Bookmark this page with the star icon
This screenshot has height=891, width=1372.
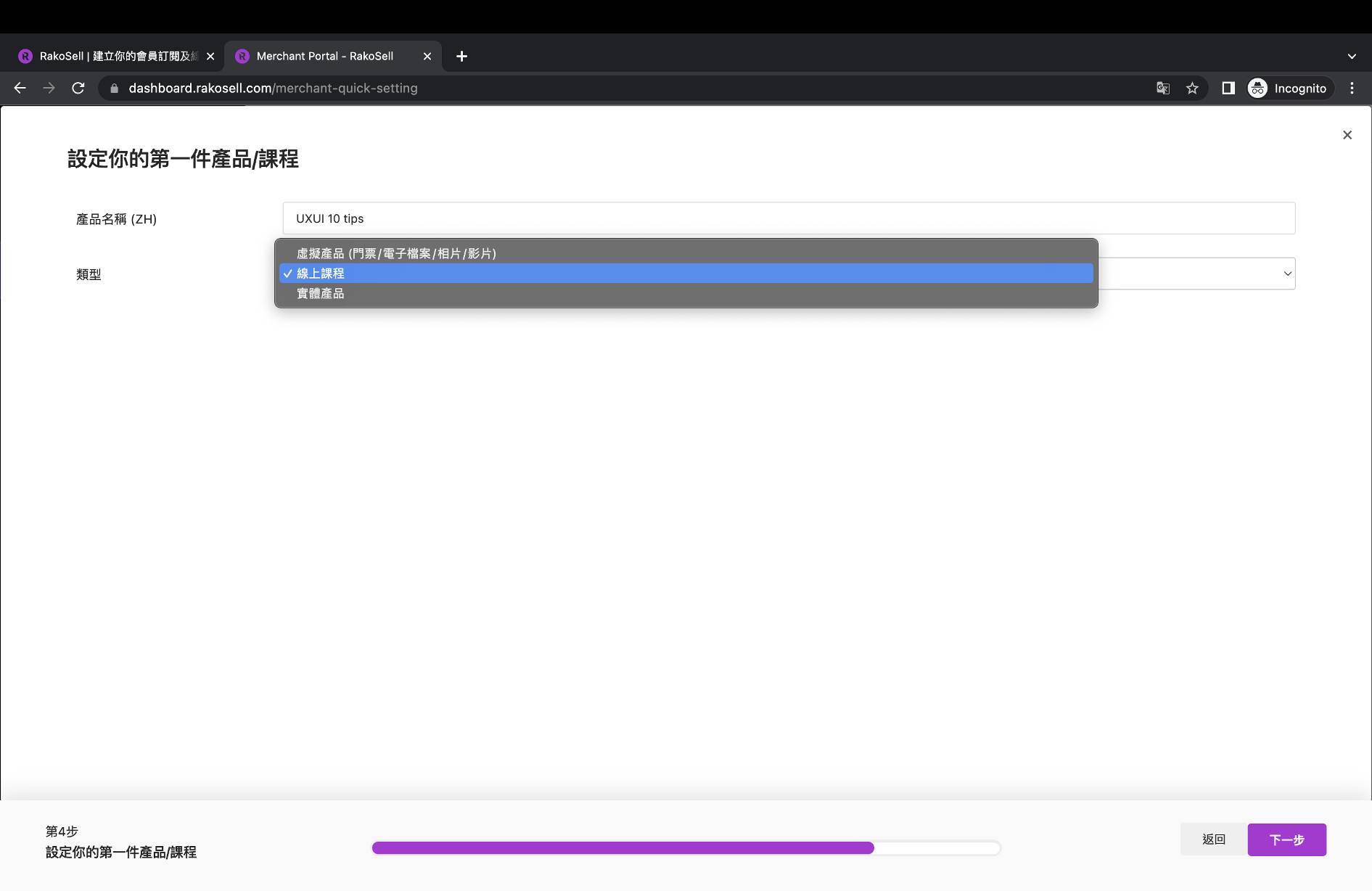(1192, 88)
